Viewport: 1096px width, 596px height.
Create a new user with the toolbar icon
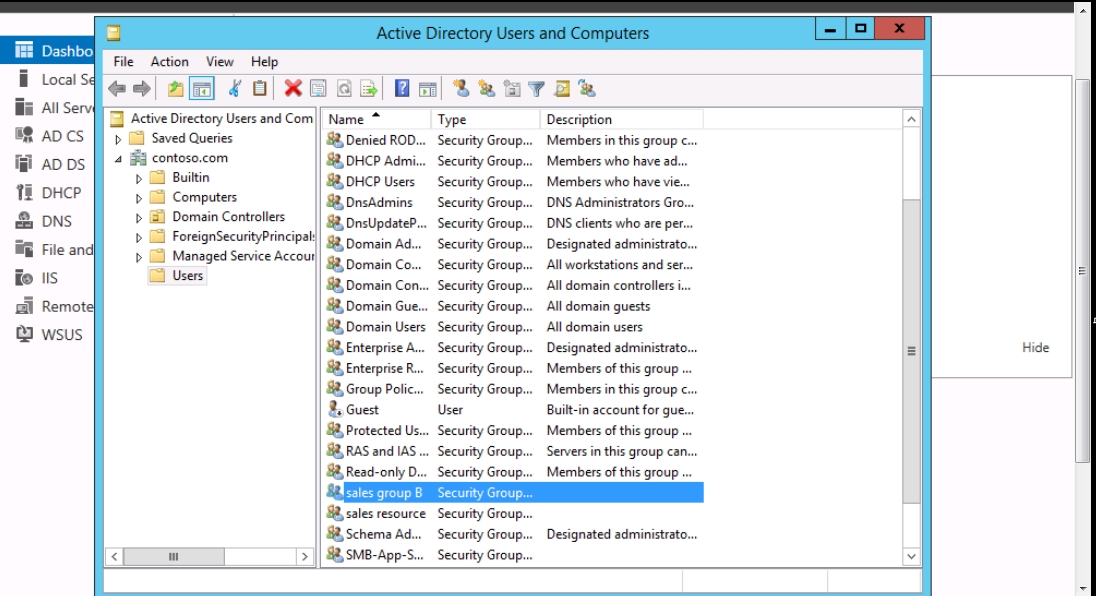[x=461, y=89]
